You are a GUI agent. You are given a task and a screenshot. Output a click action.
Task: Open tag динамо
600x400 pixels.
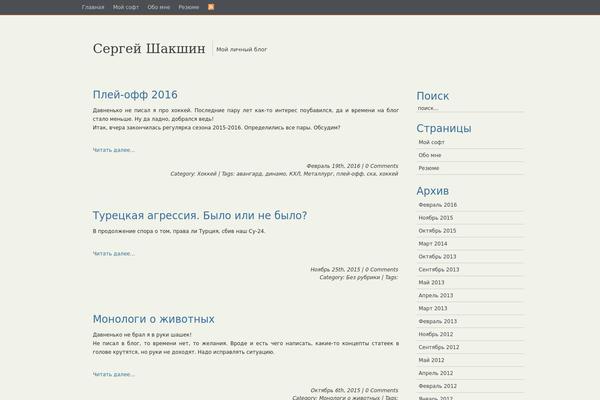pyautogui.click(x=276, y=174)
